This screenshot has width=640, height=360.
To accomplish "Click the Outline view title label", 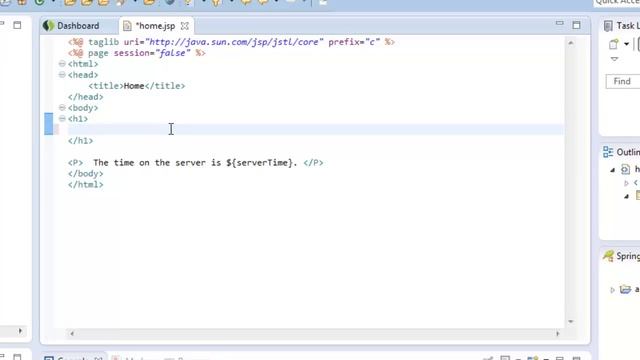I will pos(628,152).
